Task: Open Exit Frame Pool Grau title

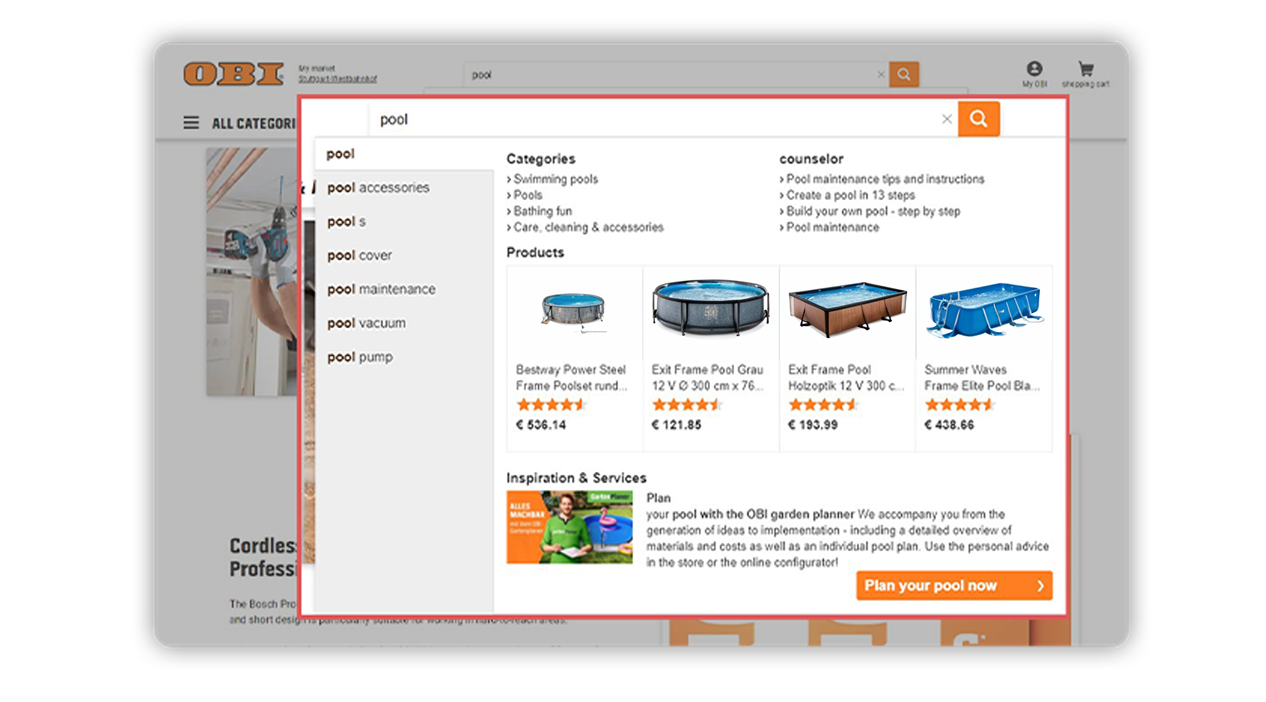Action: pyautogui.click(x=708, y=378)
